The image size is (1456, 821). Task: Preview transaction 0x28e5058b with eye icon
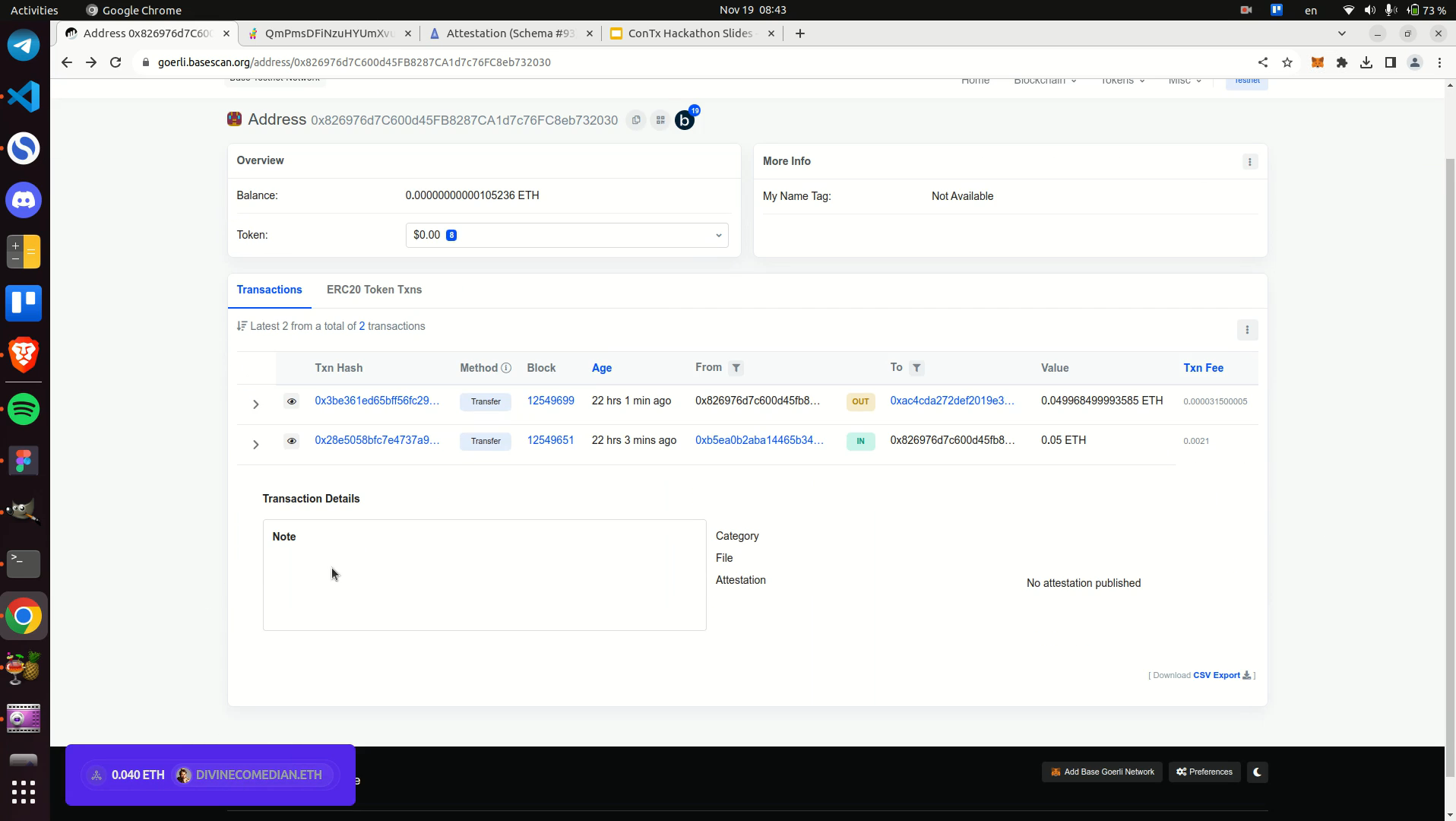pyautogui.click(x=291, y=441)
